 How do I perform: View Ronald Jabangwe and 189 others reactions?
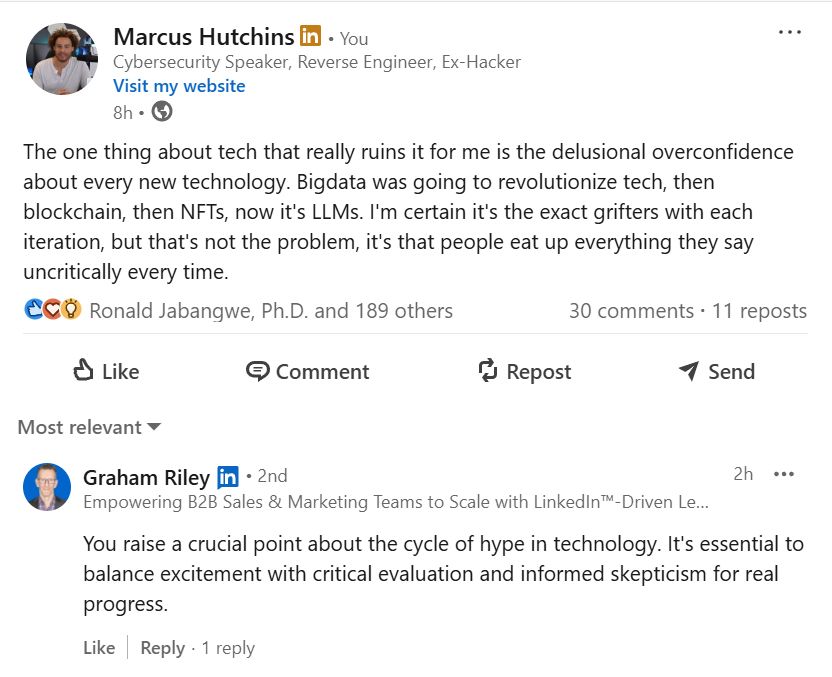click(271, 311)
